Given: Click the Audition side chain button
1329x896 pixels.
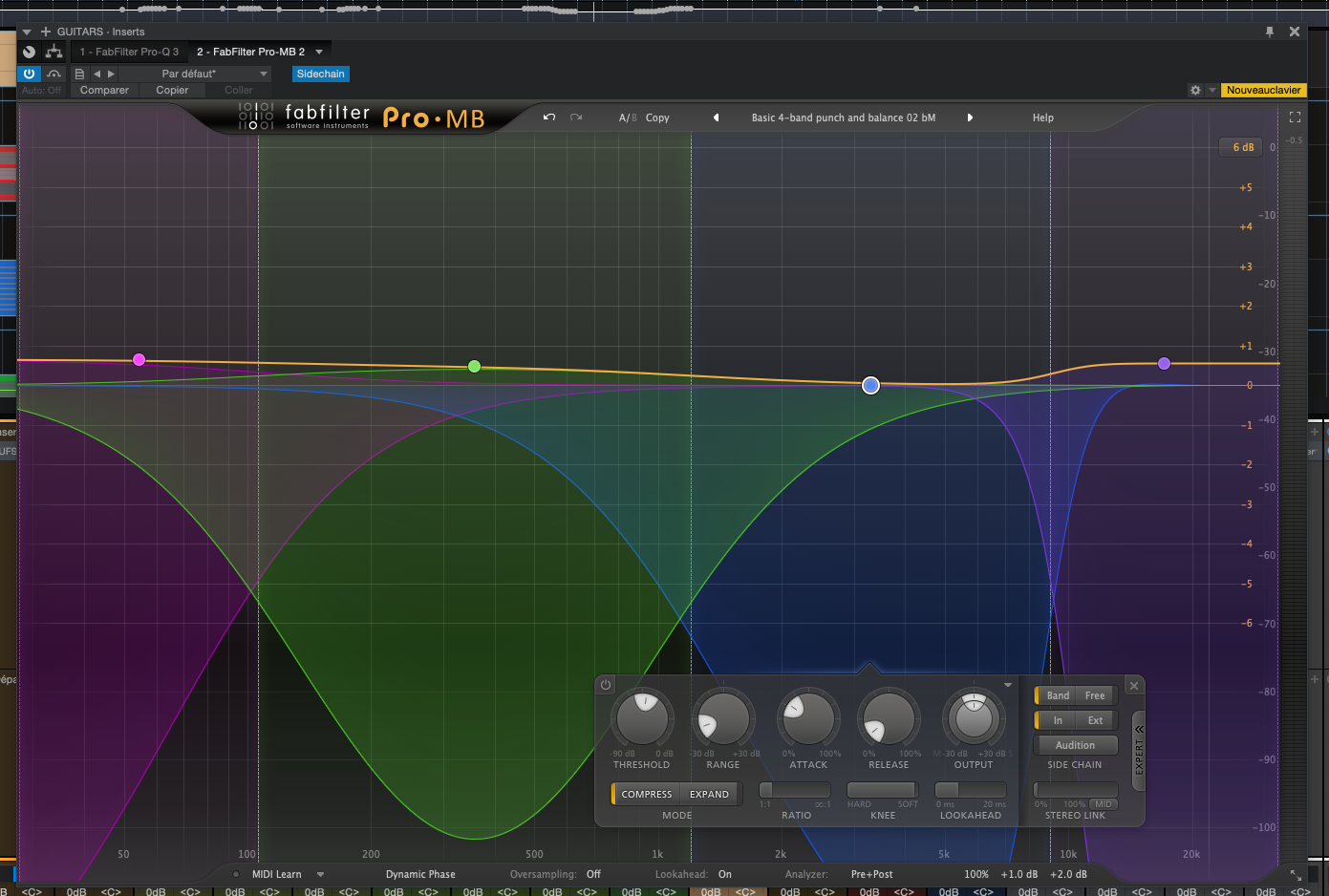Looking at the screenshot, I should click(x=1075, y=745).
